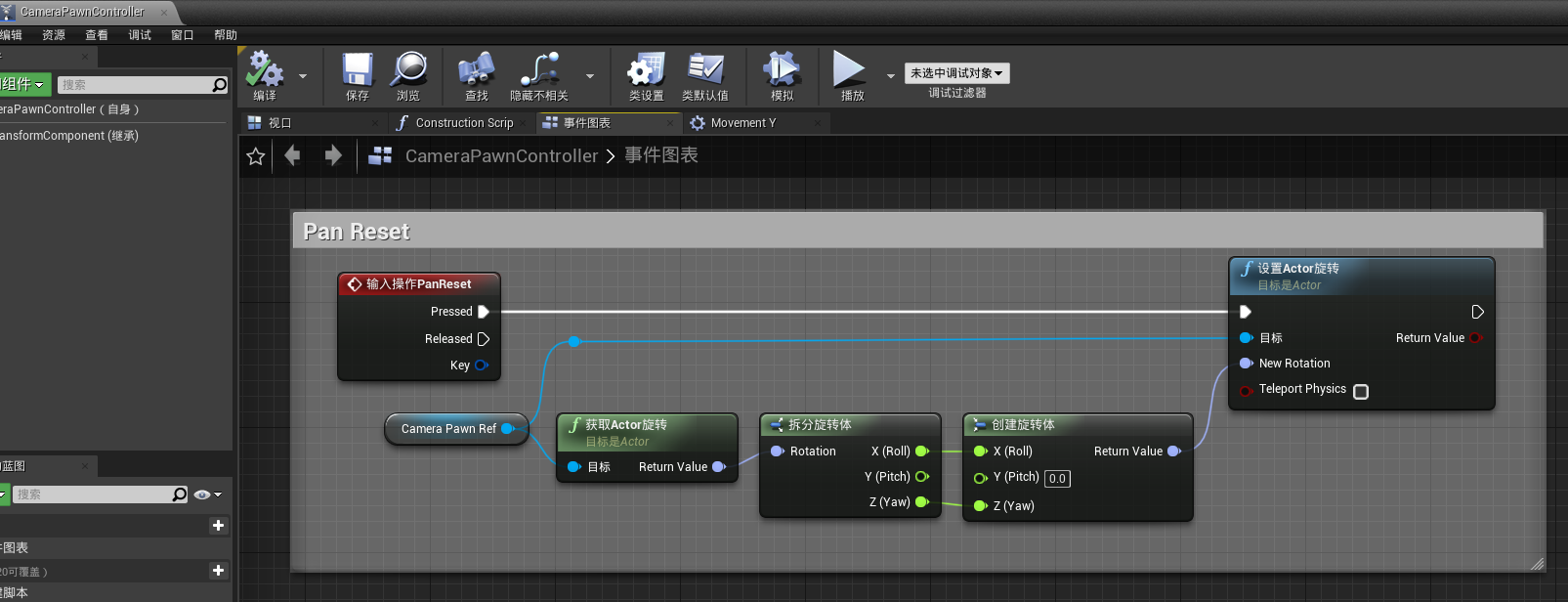Open the 查看 menu
The height and width of the screenshot is (602, 1568).
click(97, 35)
